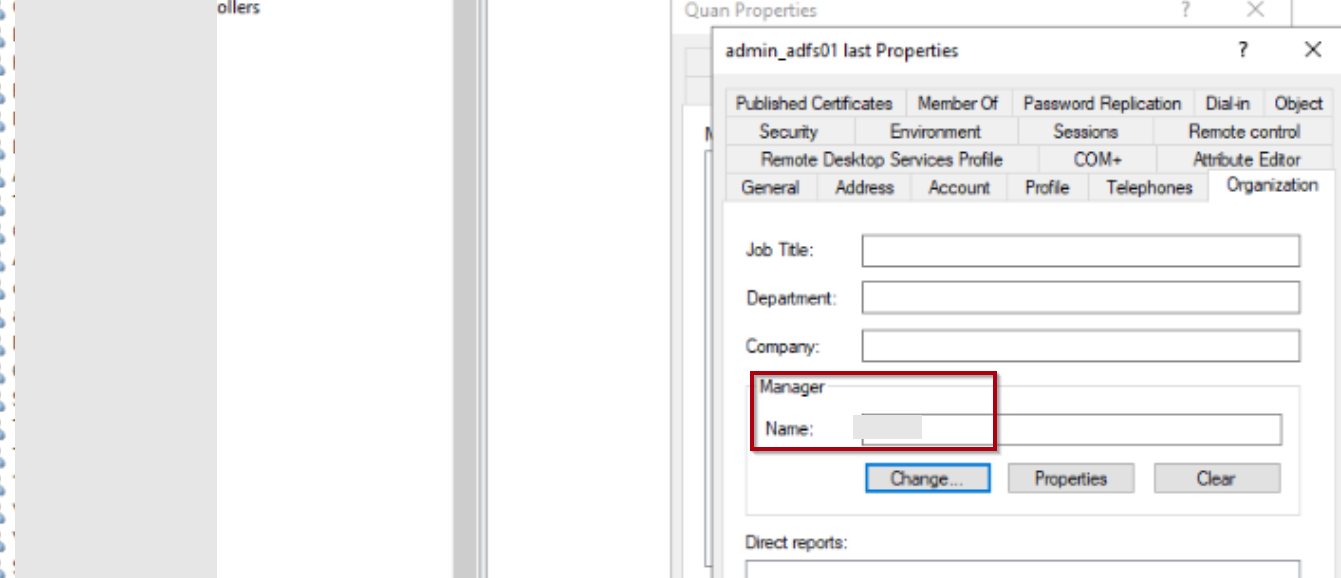Viewport: 1341px width, 578px height.
Task: Go to the Account tab
Action: click(x=958, y=187)
